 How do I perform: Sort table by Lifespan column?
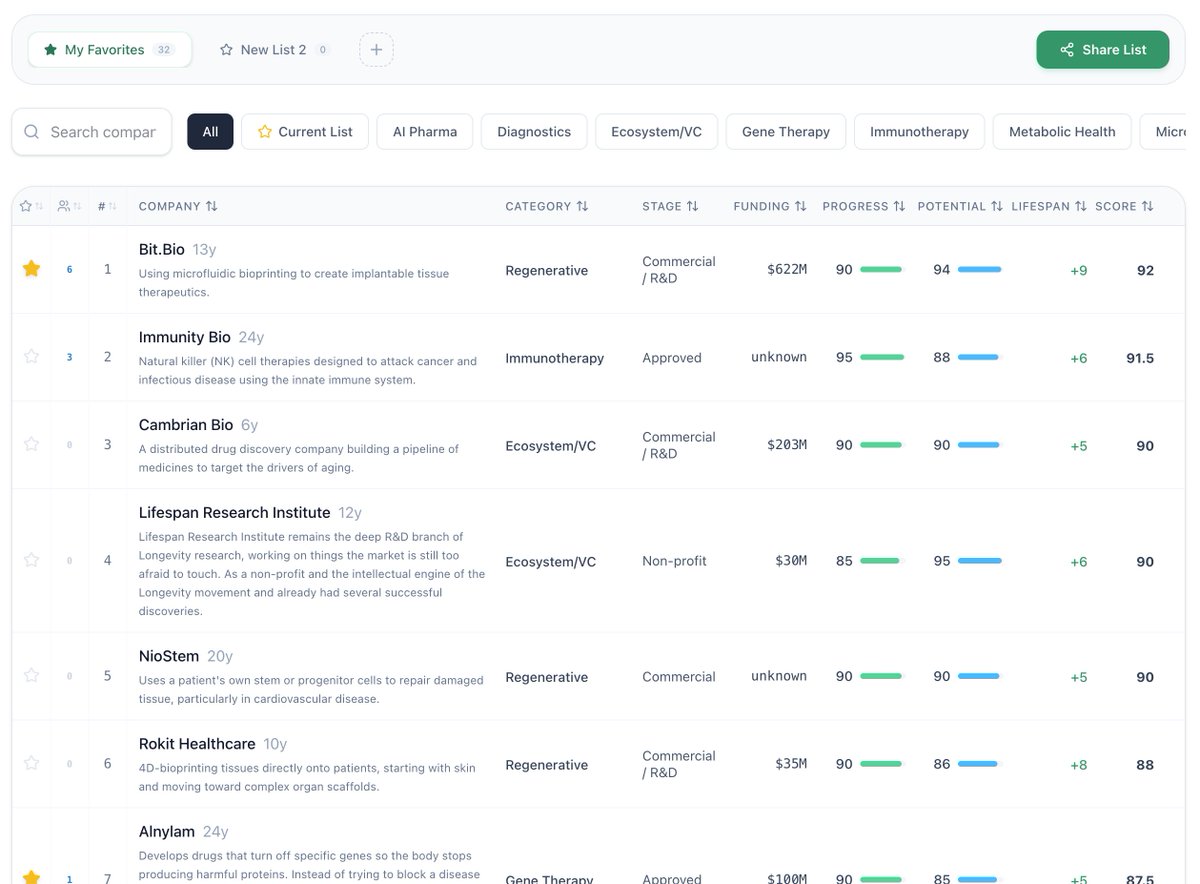point(1049,206)
